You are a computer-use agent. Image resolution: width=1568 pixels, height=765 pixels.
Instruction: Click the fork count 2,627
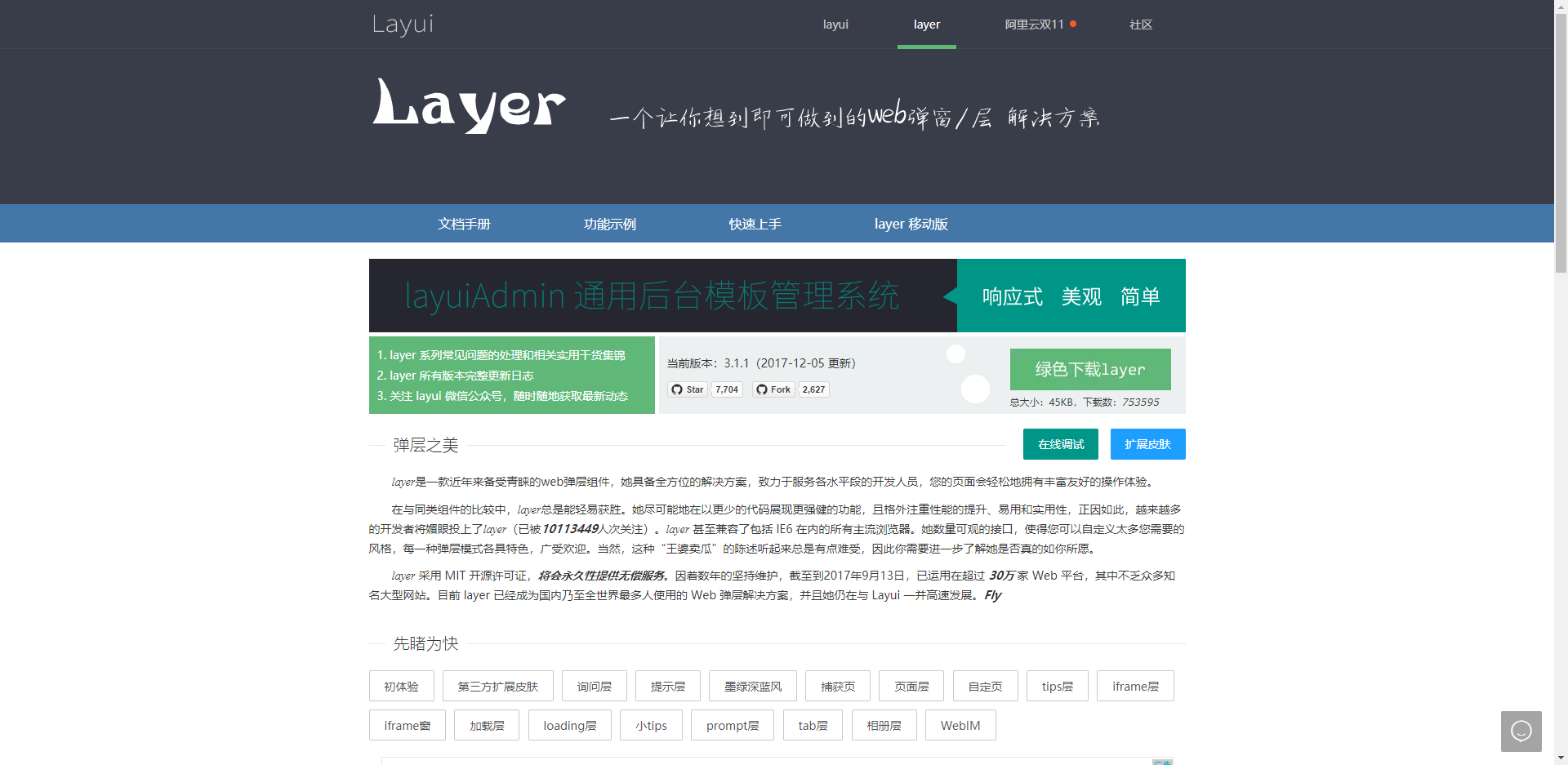(813, 389)
